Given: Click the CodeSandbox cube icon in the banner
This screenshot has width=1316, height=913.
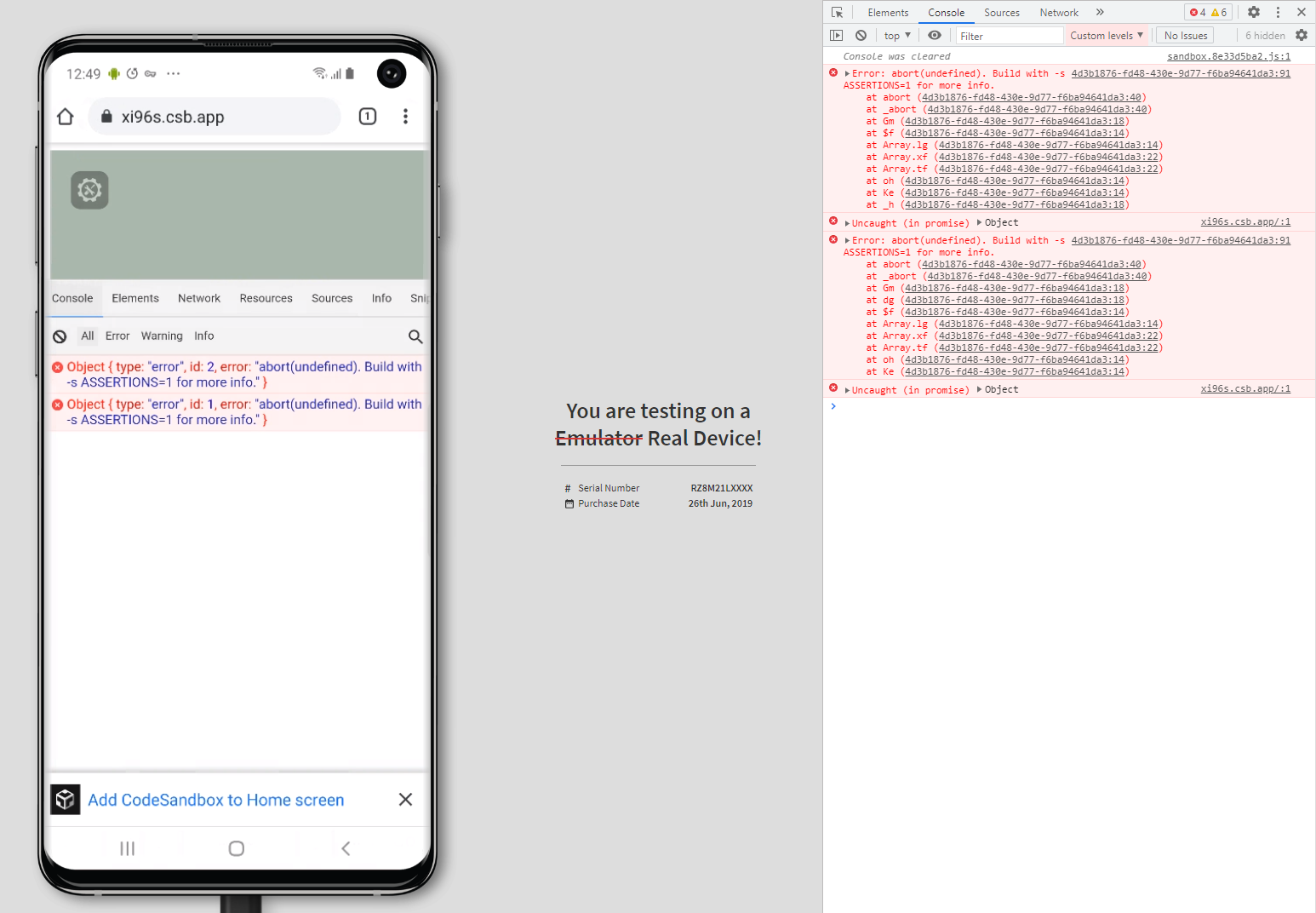Looking at the screenshot, I should pos(66,800).
